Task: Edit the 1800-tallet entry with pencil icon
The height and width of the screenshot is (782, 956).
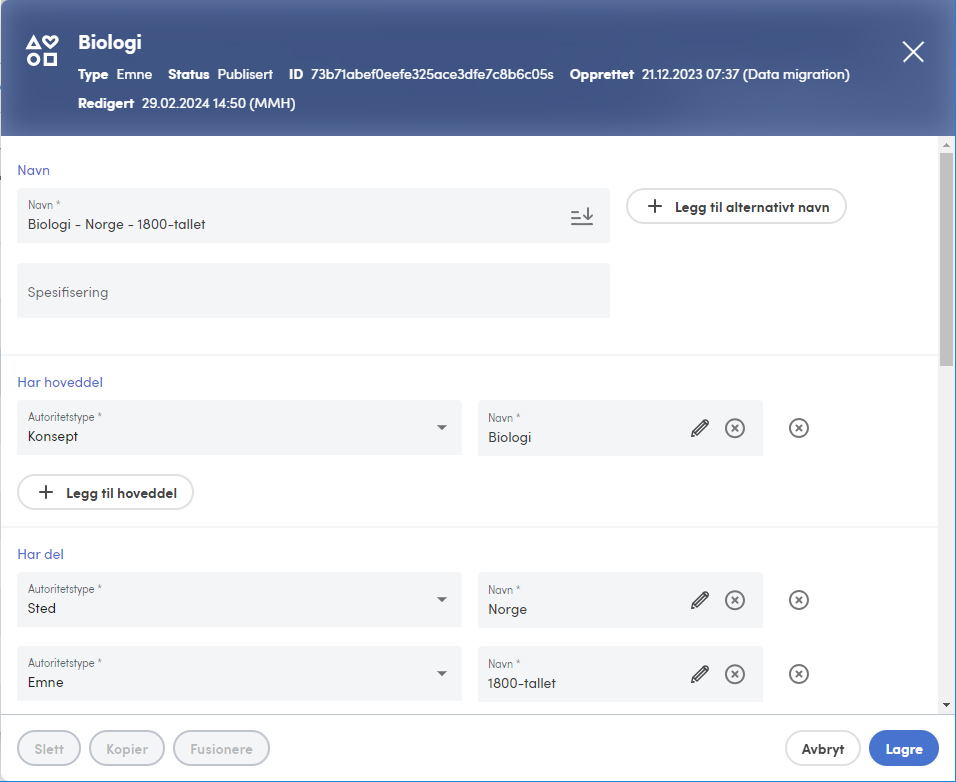Action: coord(700,674)
